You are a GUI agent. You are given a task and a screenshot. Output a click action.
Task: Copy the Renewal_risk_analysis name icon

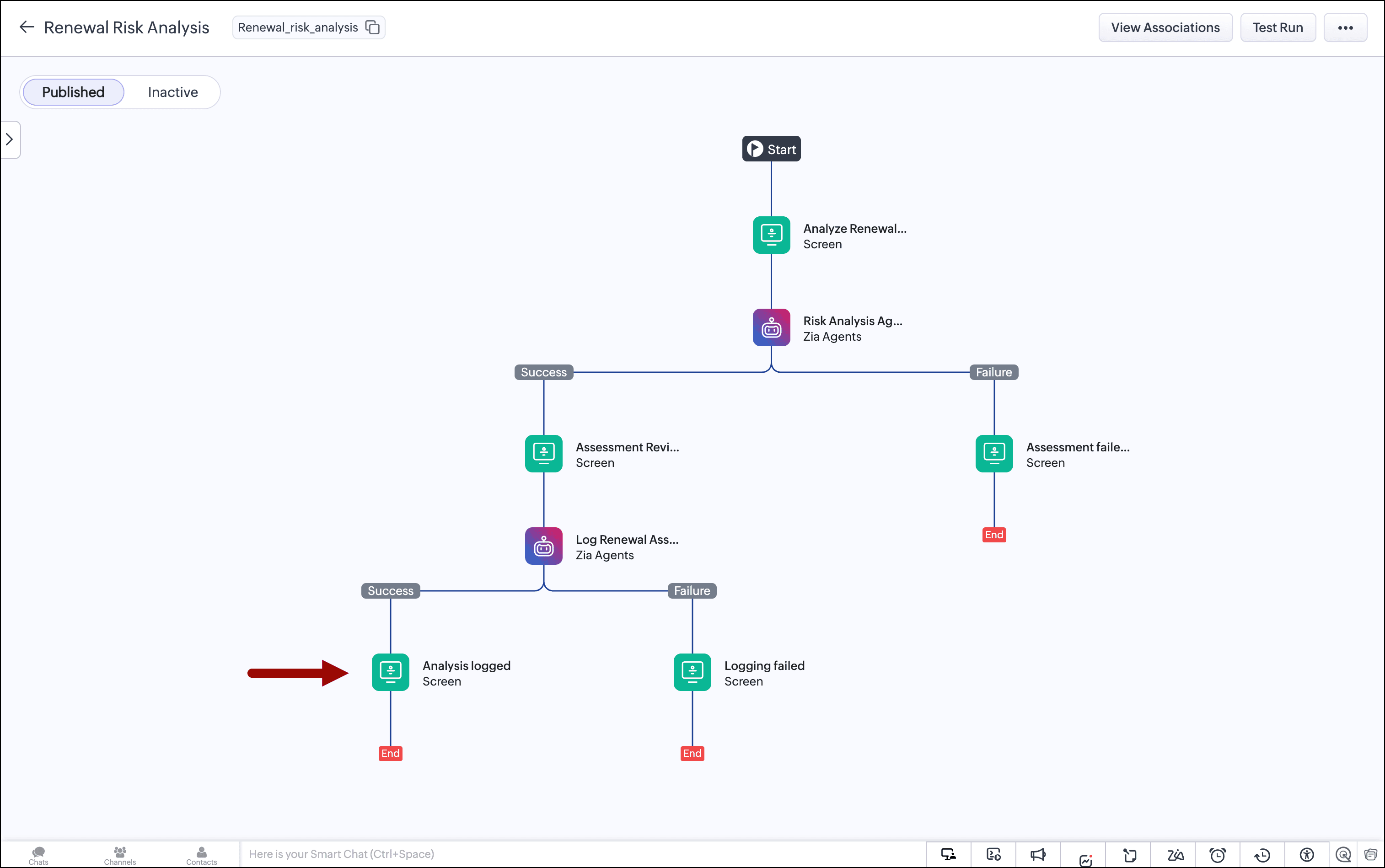[x=373, y=27]
